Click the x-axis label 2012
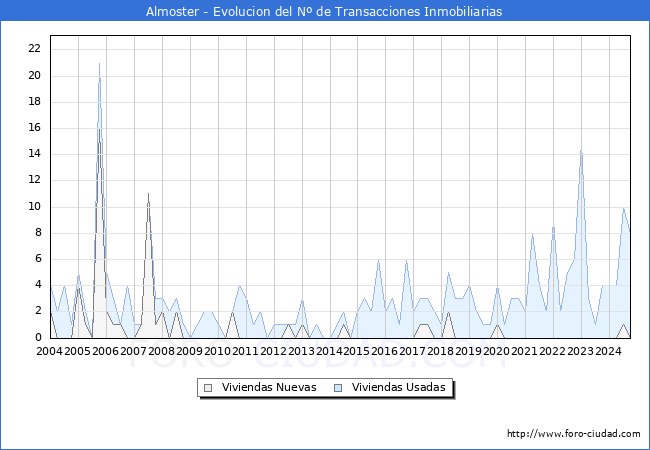The image size is (650, 450). [273, 351]
